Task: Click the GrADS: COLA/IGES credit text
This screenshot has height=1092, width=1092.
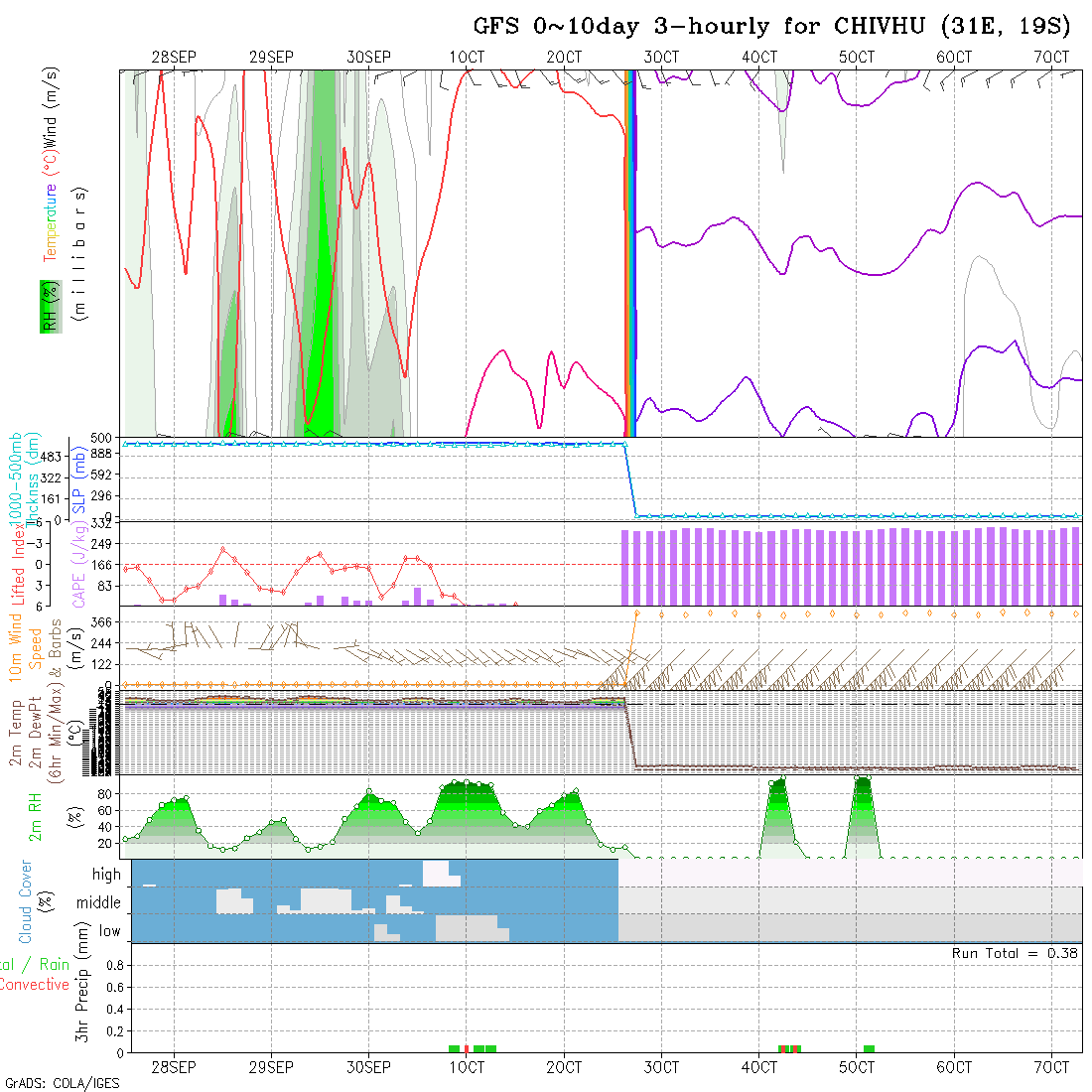Action: [x=62, y=1083]
